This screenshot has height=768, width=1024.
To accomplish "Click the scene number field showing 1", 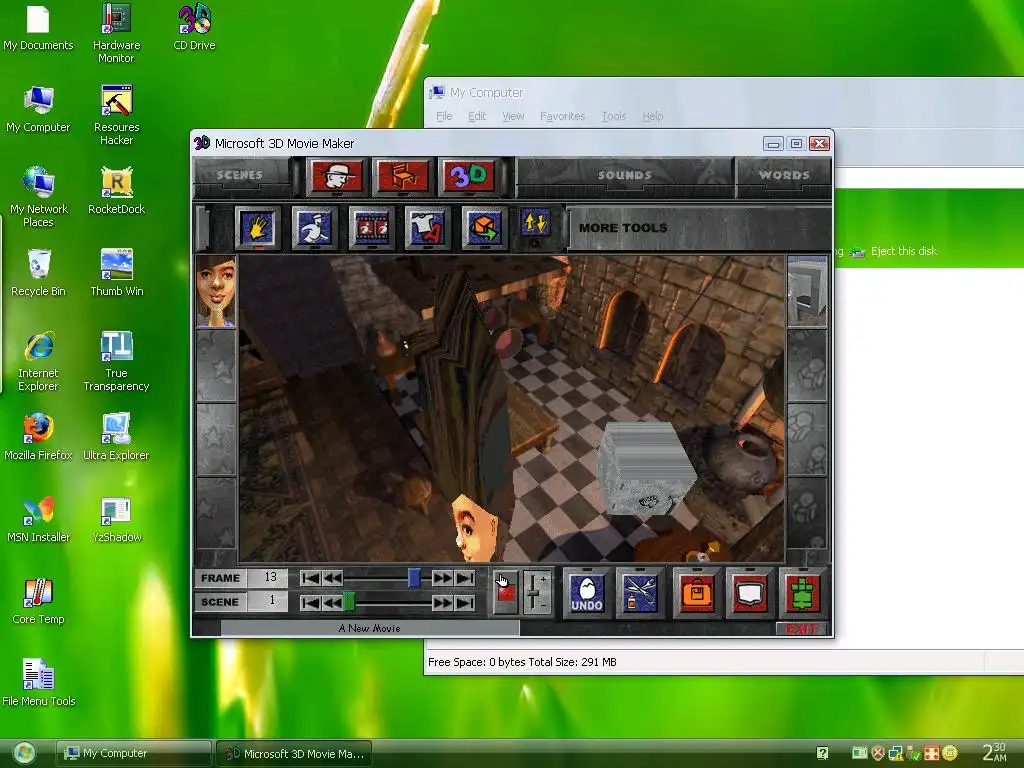I will pos(268,601).
